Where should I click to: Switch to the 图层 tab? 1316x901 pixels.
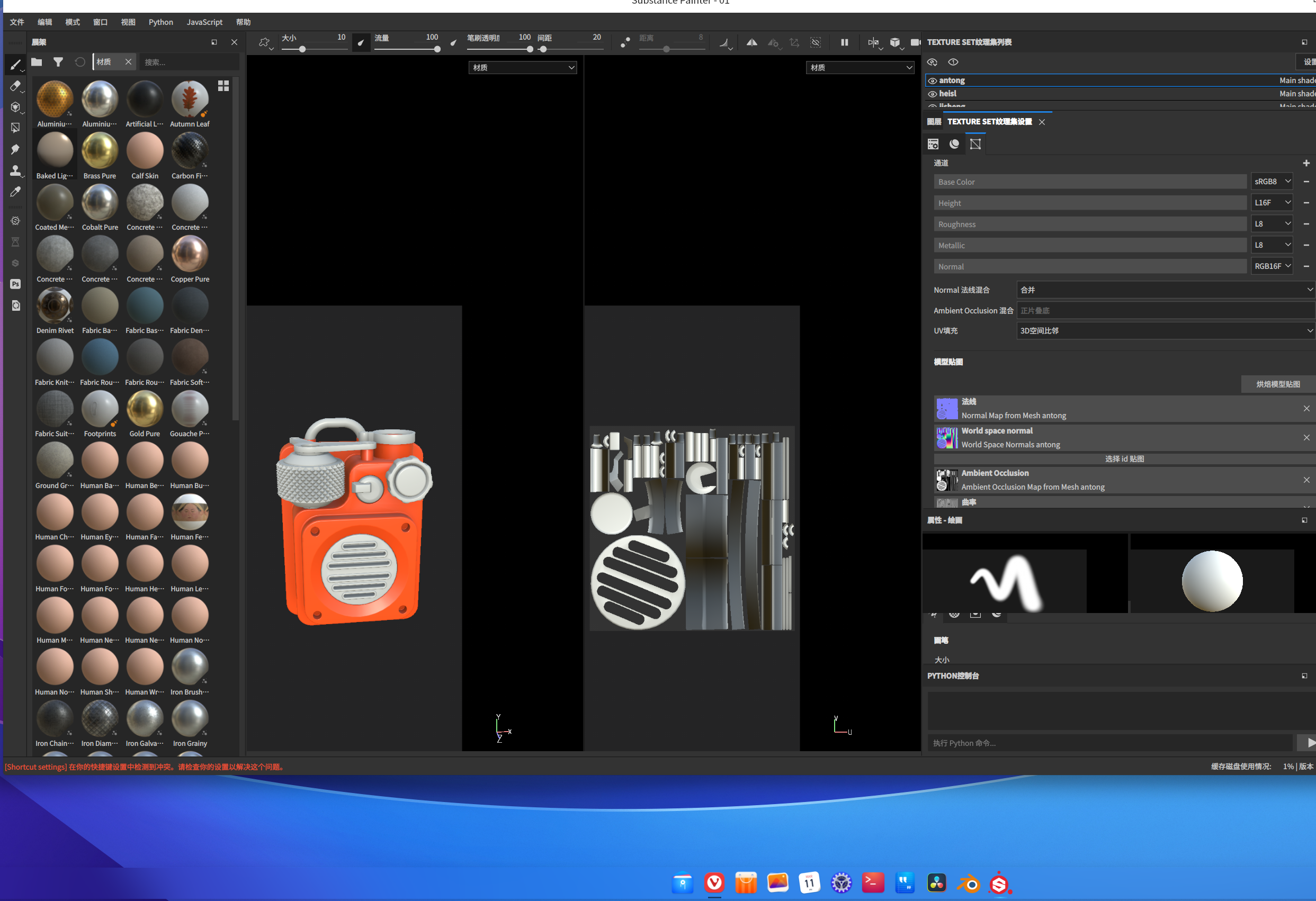point(934,122)
